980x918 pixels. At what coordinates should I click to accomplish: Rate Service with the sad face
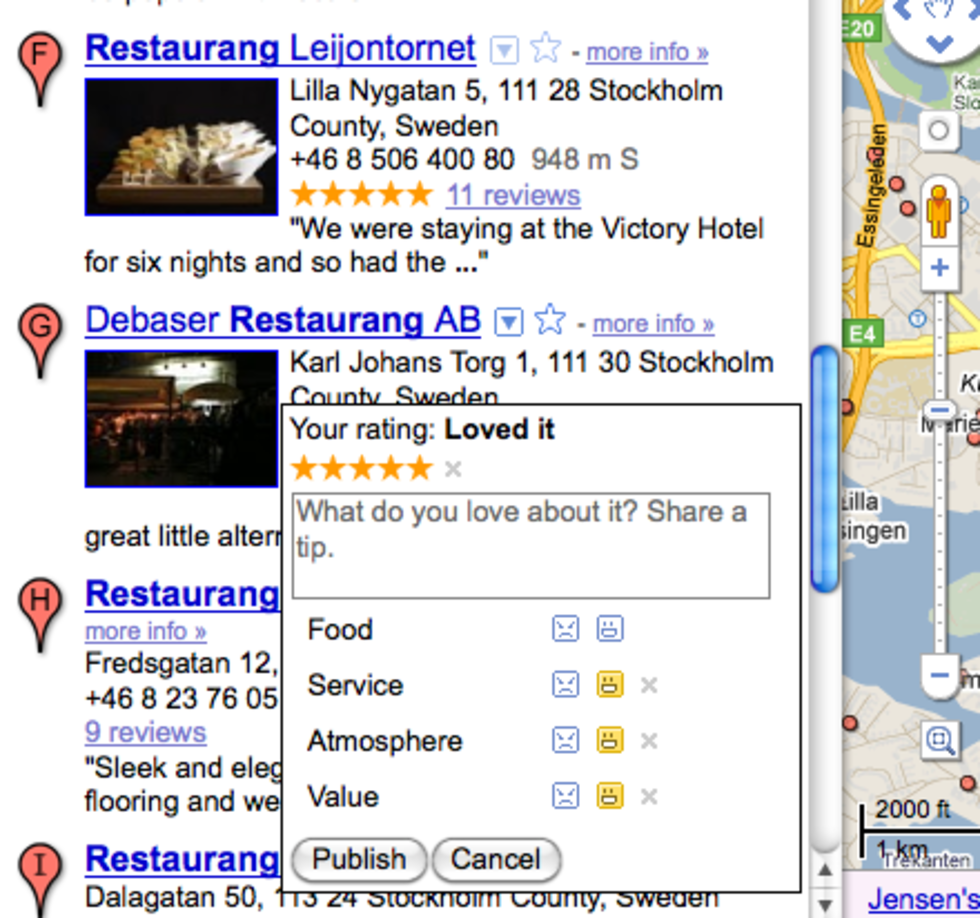coord(566,685)
